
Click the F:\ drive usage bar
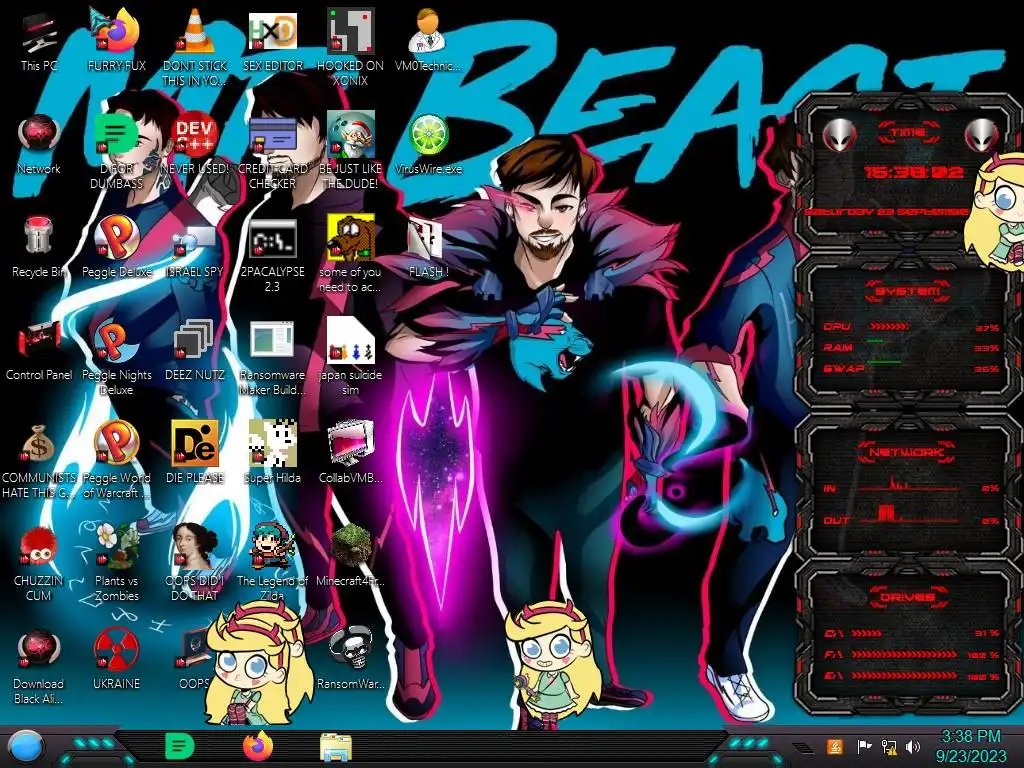[x=904, y=654]
